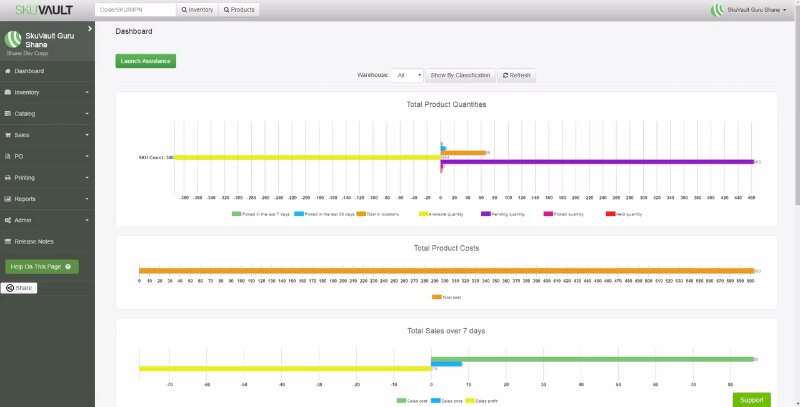Click the Printing printer icon in sidebar
This screenshot has height=407, width=800.
pyautogui.click(x=8, y=178)
